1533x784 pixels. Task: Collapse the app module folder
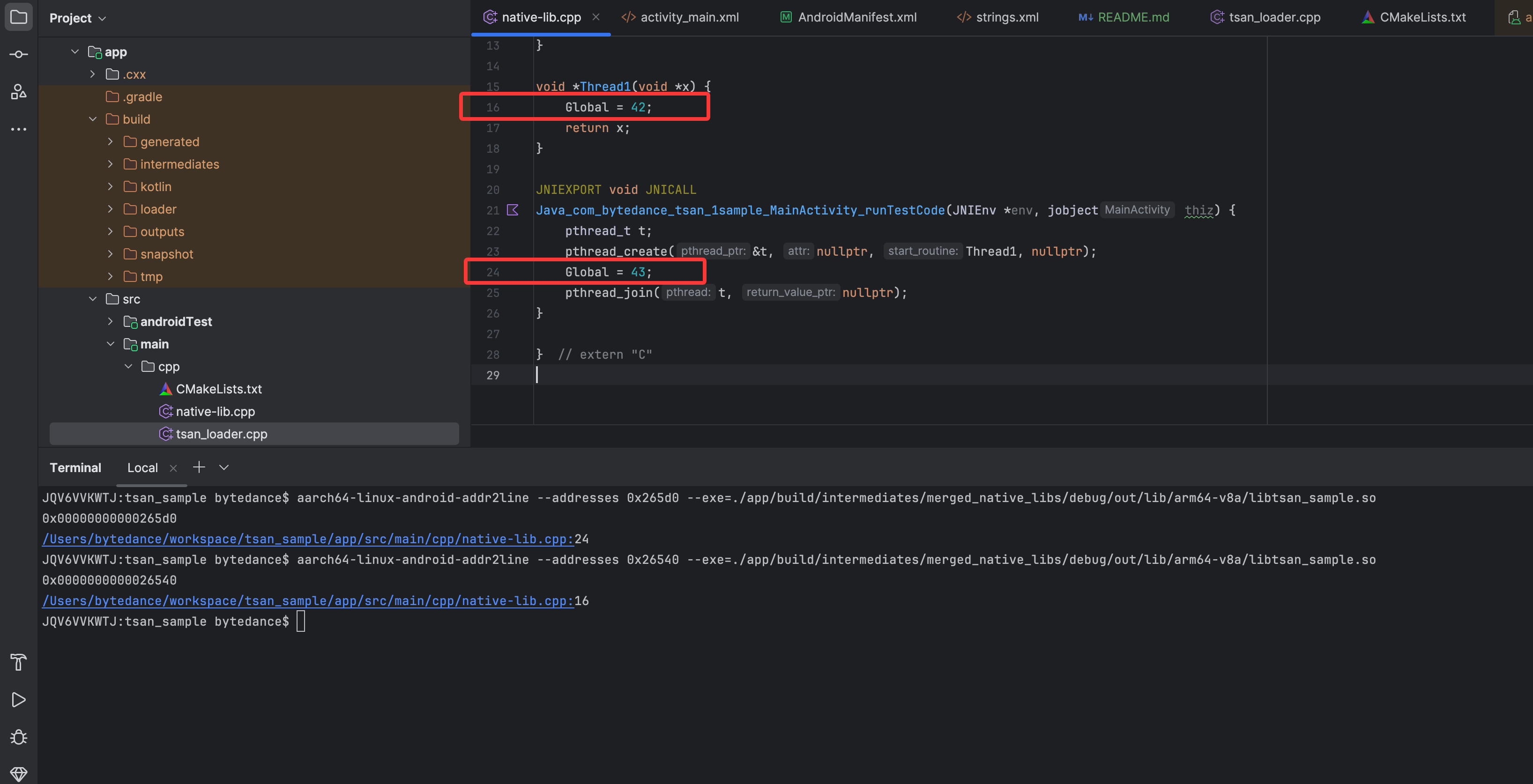tap(75, 52)
